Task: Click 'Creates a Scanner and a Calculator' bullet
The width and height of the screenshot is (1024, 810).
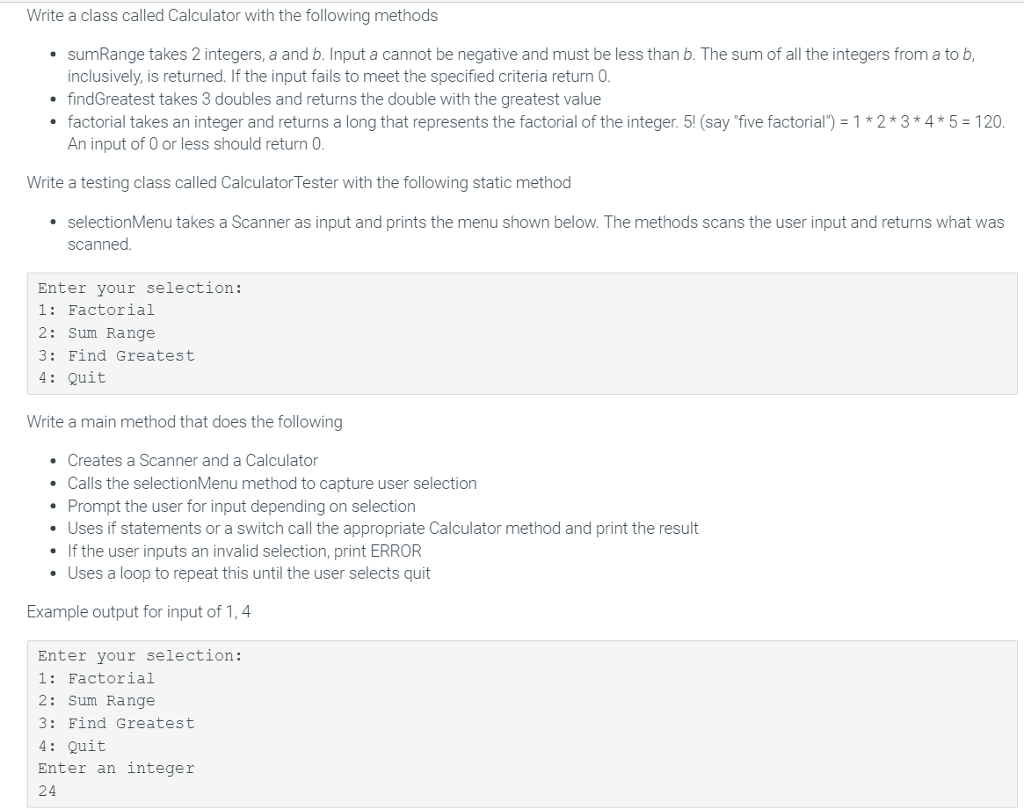Action: click(x=192, y=461)
